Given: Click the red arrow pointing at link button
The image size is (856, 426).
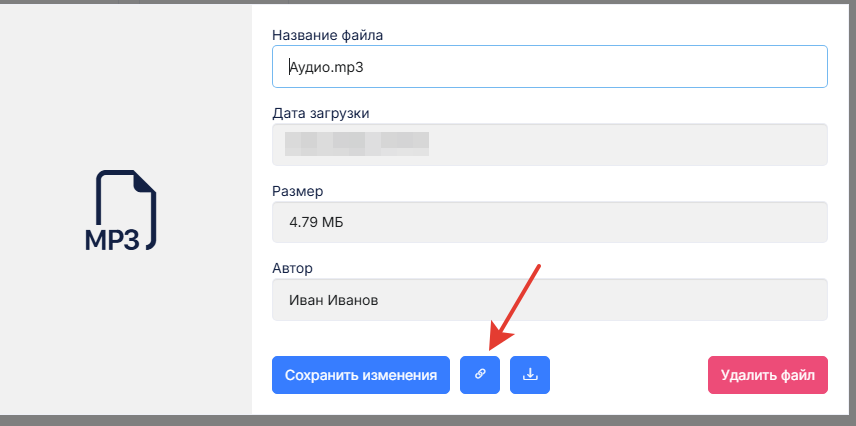Looking at the screenshot, I should point(515,303).
